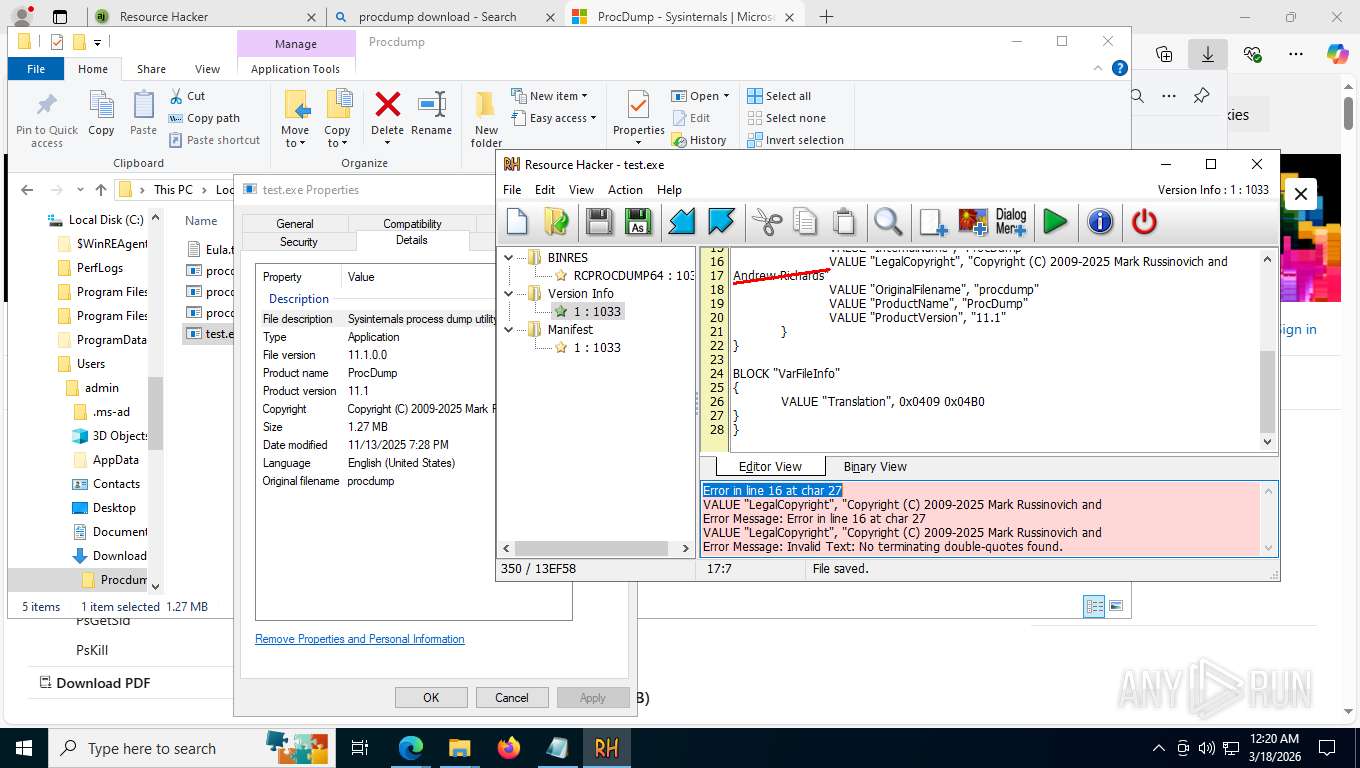
Task: Open the Edit menu in Resource Hacker
Action: click(x=545, y=190)
